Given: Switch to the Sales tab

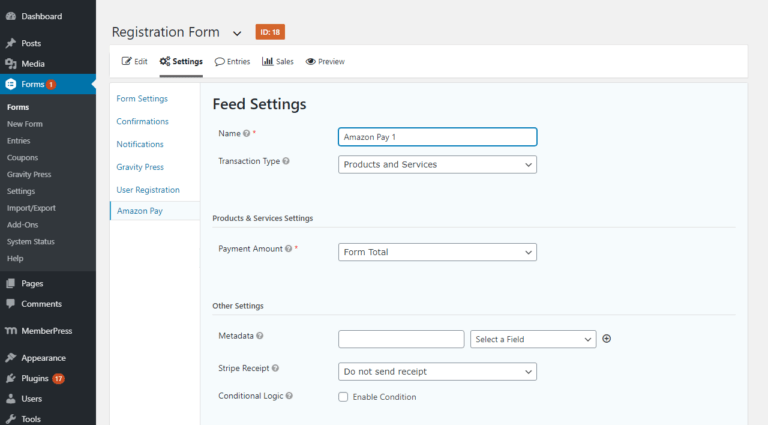Looking at the screenshot, I should coord(278,62).
